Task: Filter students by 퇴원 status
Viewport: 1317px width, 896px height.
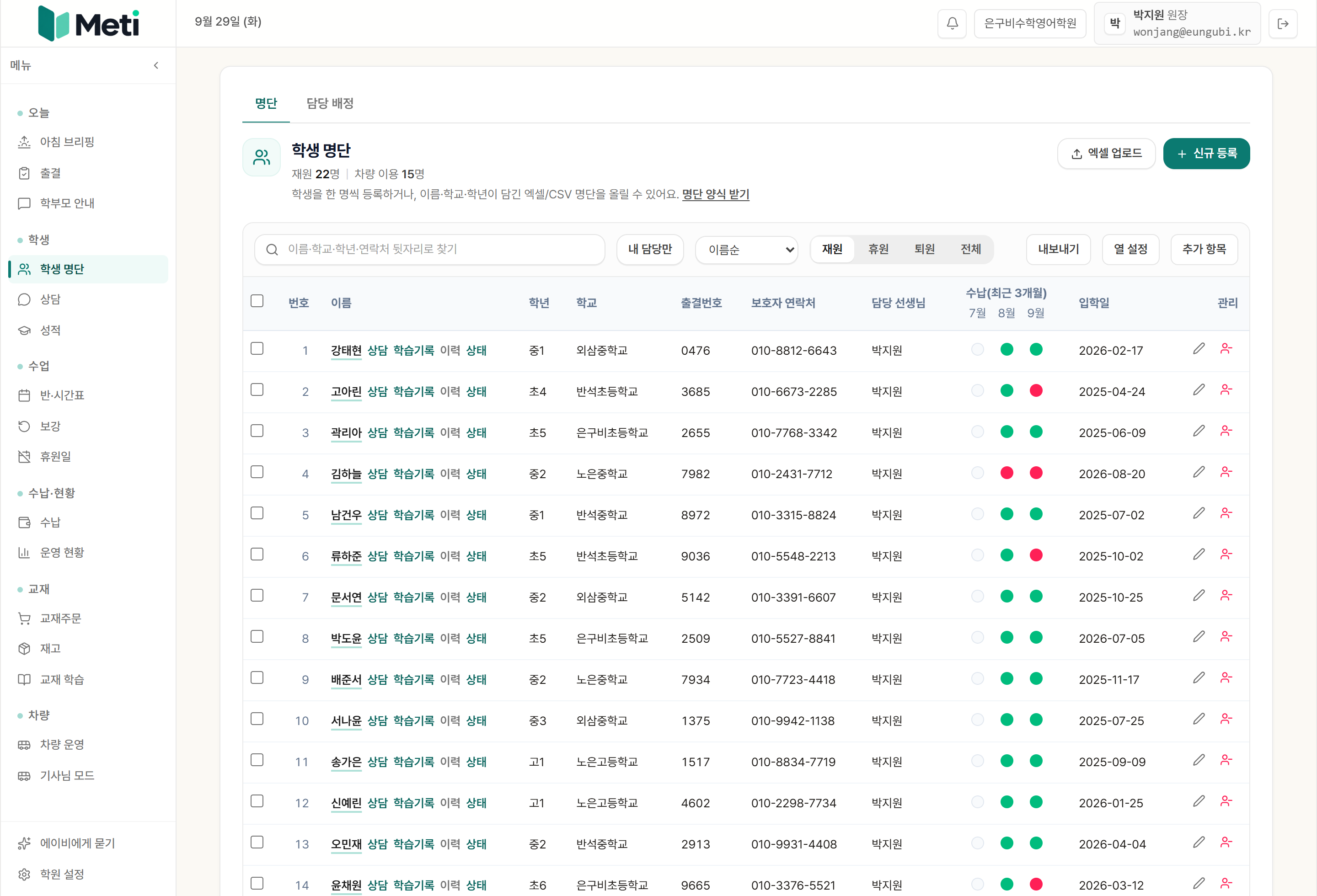Action: point(924,249)
